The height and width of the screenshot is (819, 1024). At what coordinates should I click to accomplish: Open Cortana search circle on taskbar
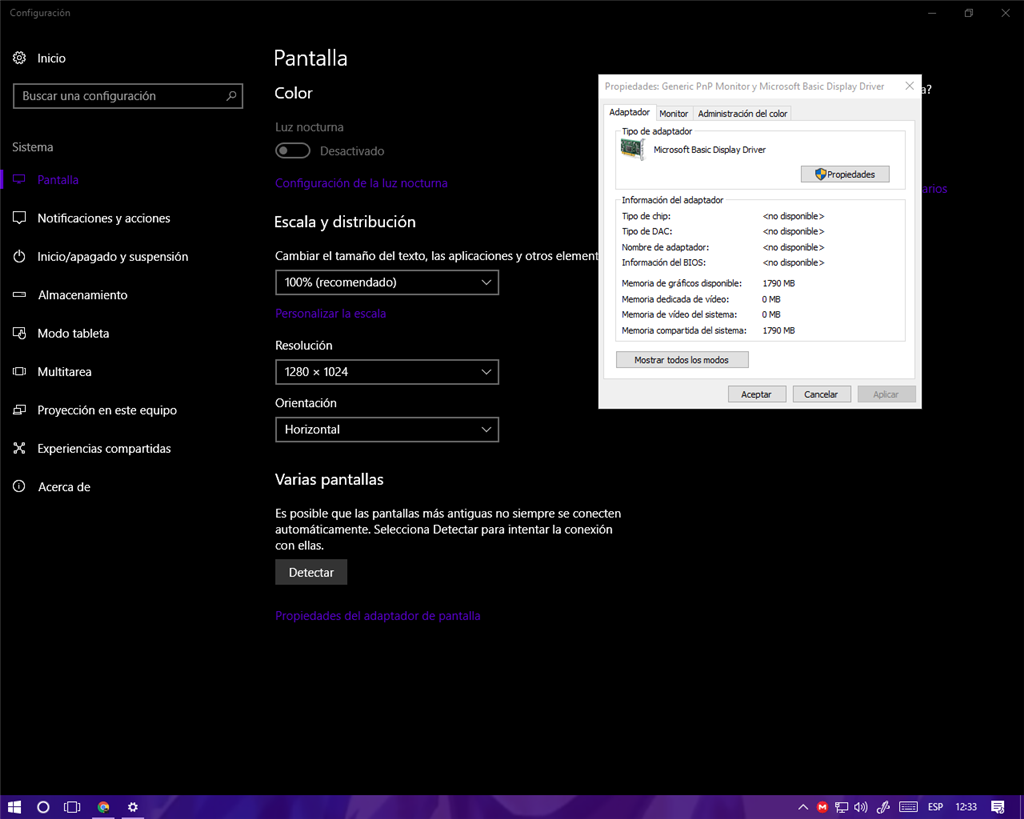point(43,807)
